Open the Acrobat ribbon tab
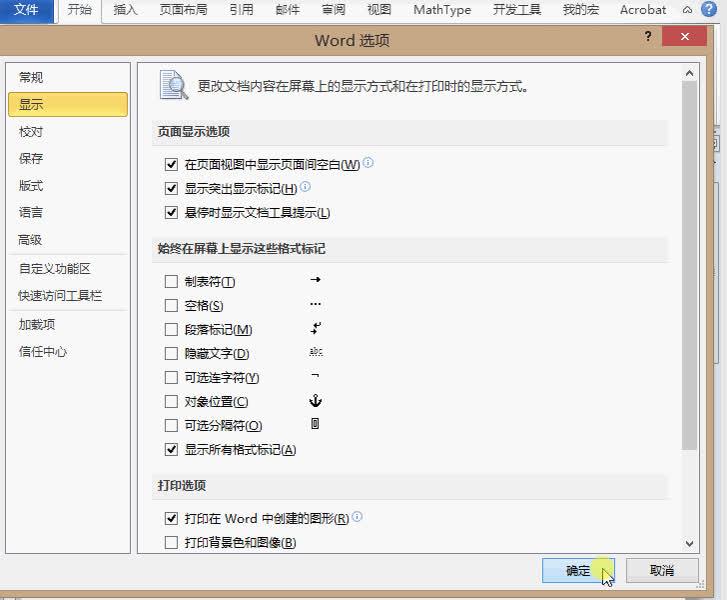The image size is (727, 600). click(x=643, y=10)
